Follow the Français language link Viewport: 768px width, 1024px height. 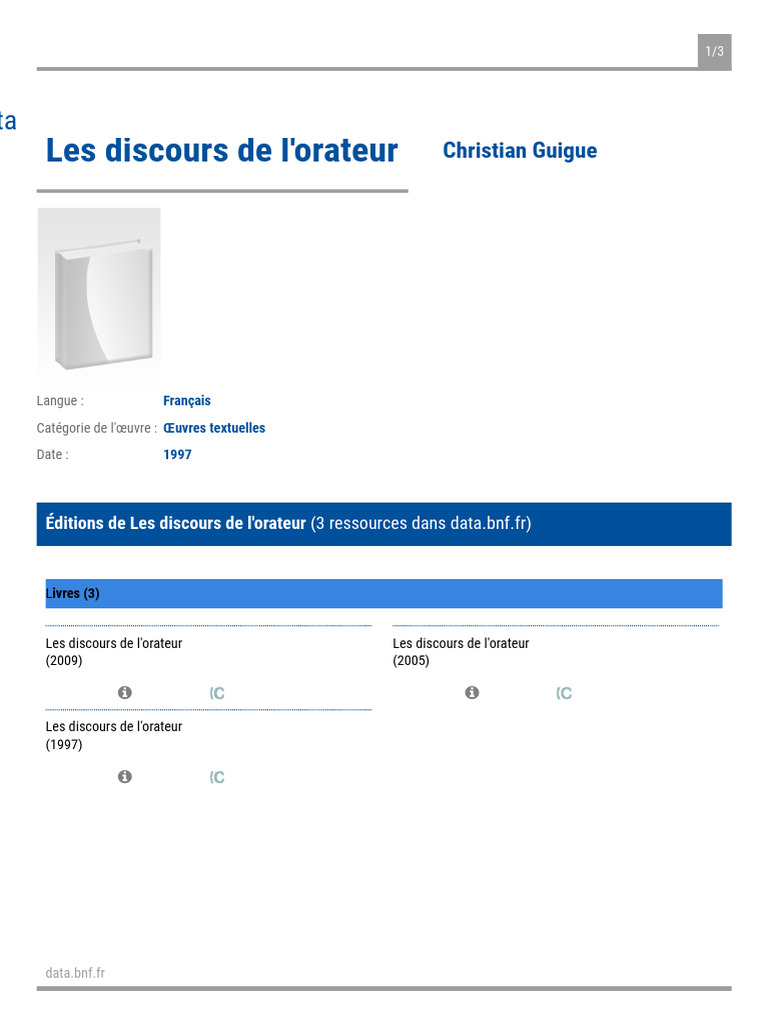[x=187, y=401]
